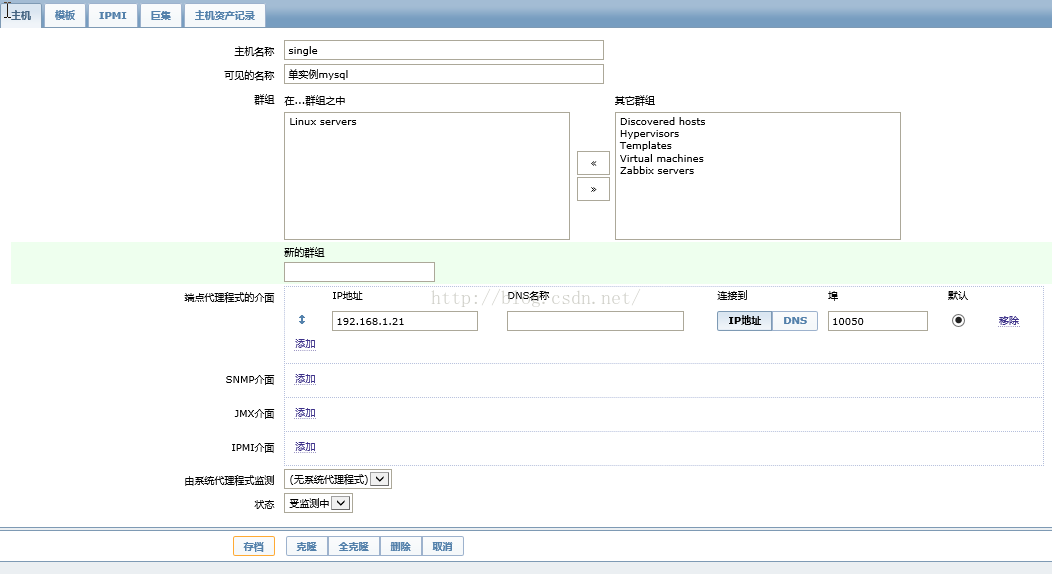This screenshot has height=574, width=1052.
Task: Click the 主机名称 input field
Action: click(443, 50)
